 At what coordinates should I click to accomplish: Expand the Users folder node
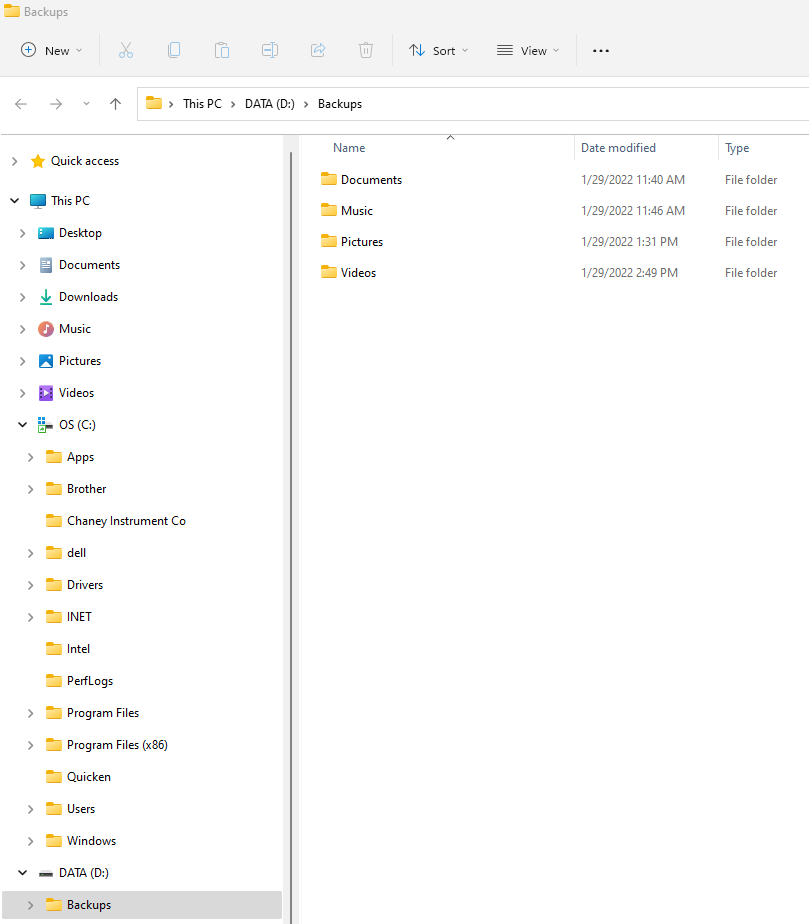click(x=31, y=809)
